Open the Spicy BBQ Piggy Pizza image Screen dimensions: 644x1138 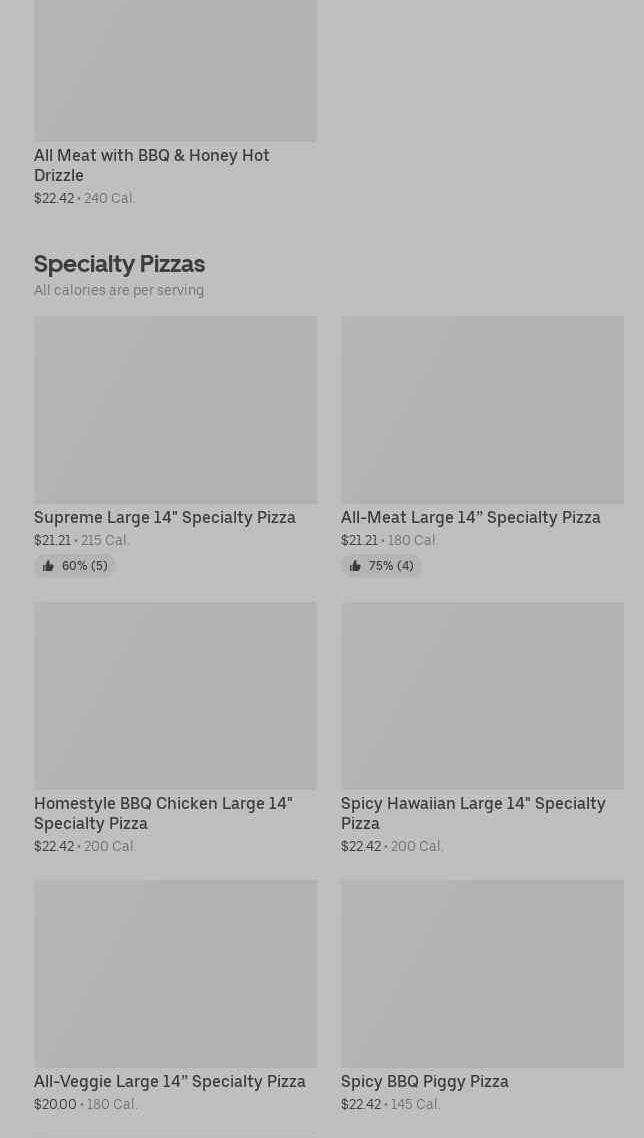pos(482,973)
